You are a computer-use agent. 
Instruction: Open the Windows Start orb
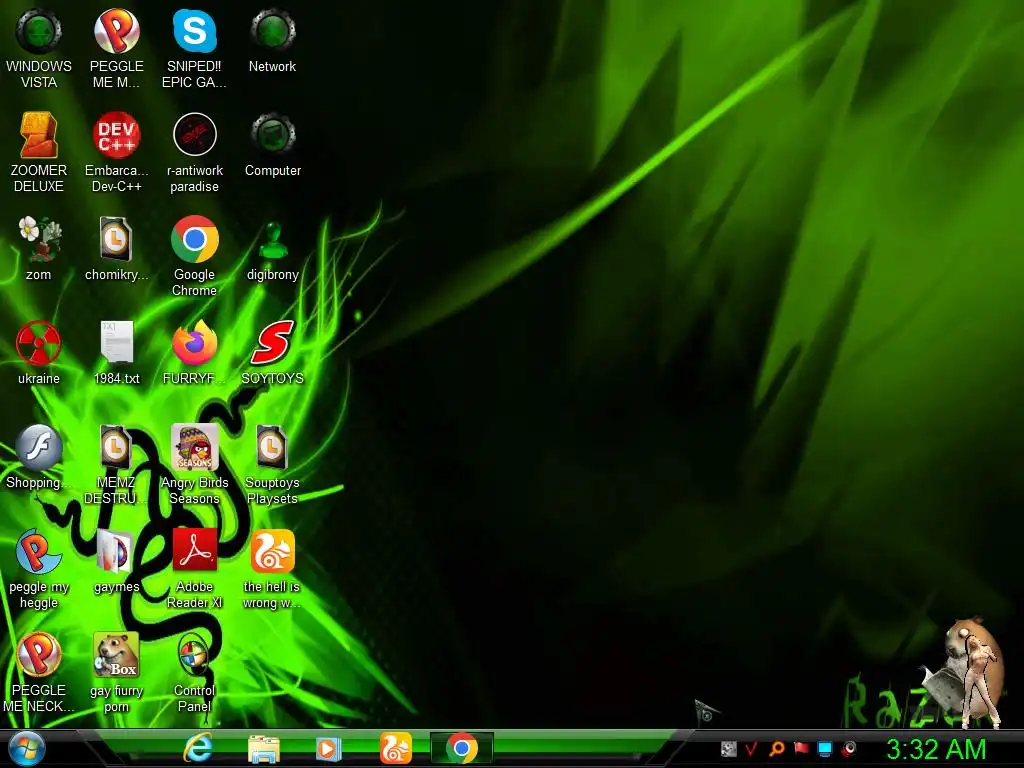coord(27,748)
